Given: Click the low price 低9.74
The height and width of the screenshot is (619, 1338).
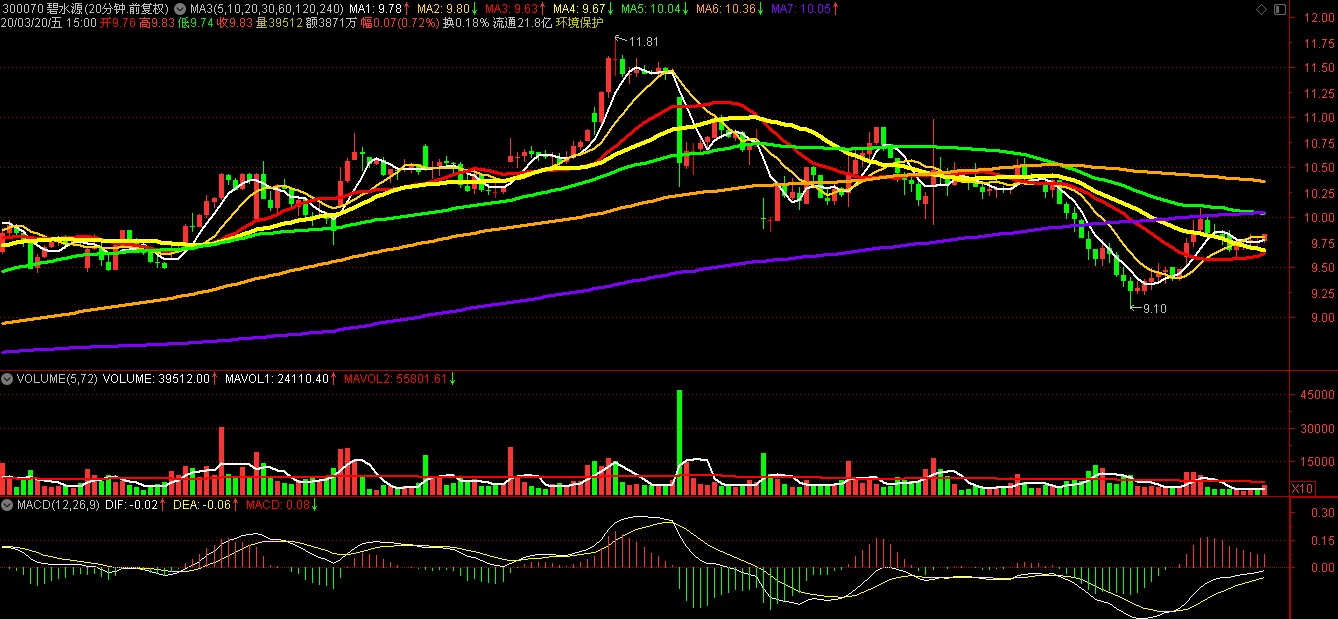Looking at the screenshot, I should click(196, 21).
